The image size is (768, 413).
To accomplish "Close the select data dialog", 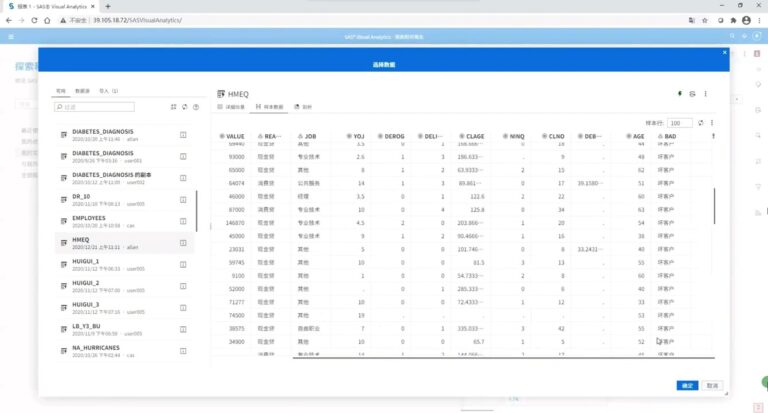I will pos(724,52).
